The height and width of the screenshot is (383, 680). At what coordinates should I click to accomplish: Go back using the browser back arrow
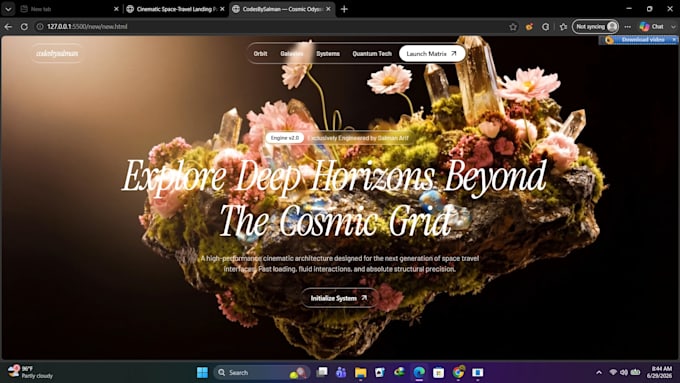point(8,26)
